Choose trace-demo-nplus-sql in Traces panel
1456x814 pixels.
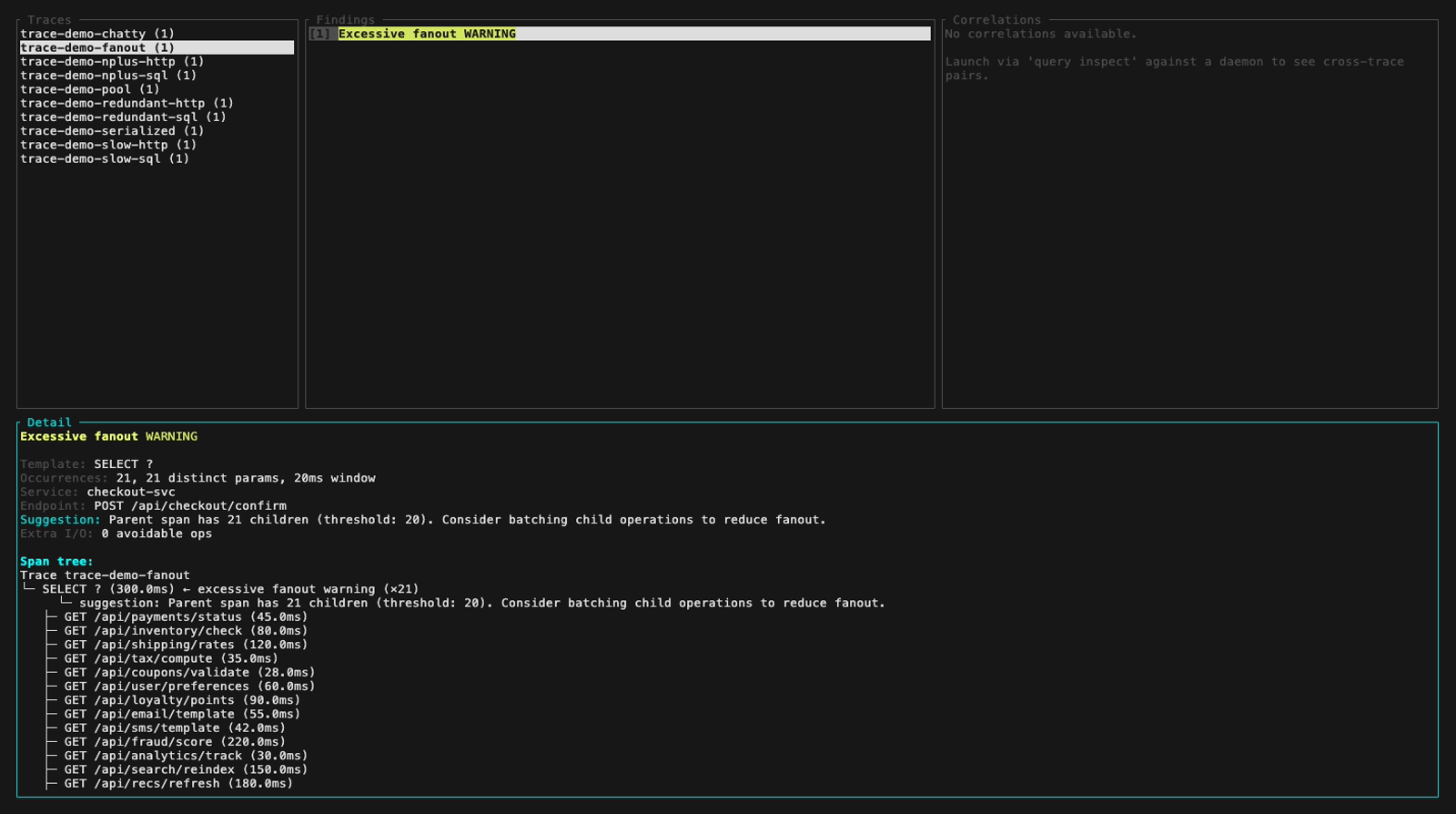pos(108,76)
